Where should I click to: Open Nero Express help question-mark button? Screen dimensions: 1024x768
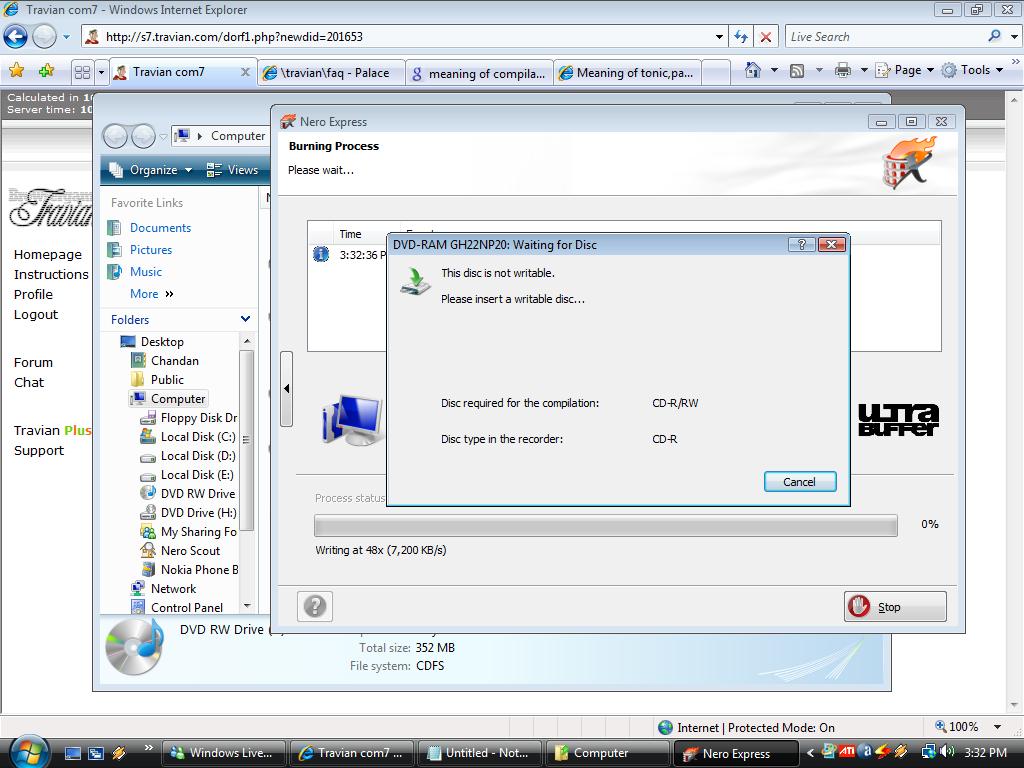(x=315, y=607)
